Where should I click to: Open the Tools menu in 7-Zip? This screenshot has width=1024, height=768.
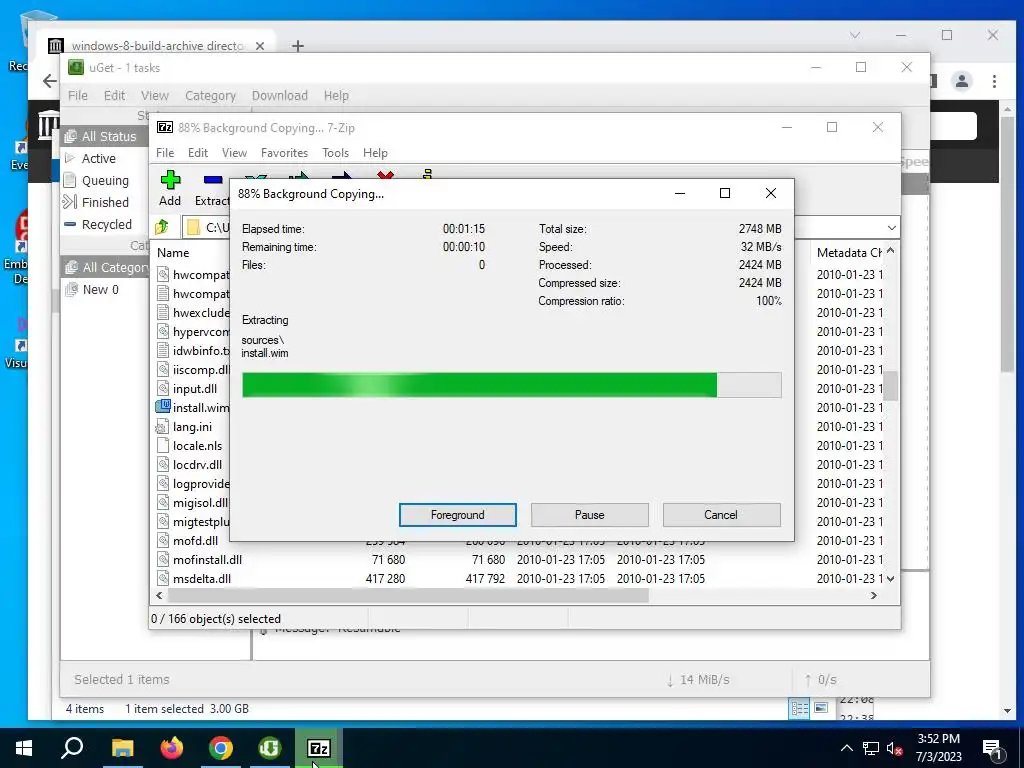[335, 153]
